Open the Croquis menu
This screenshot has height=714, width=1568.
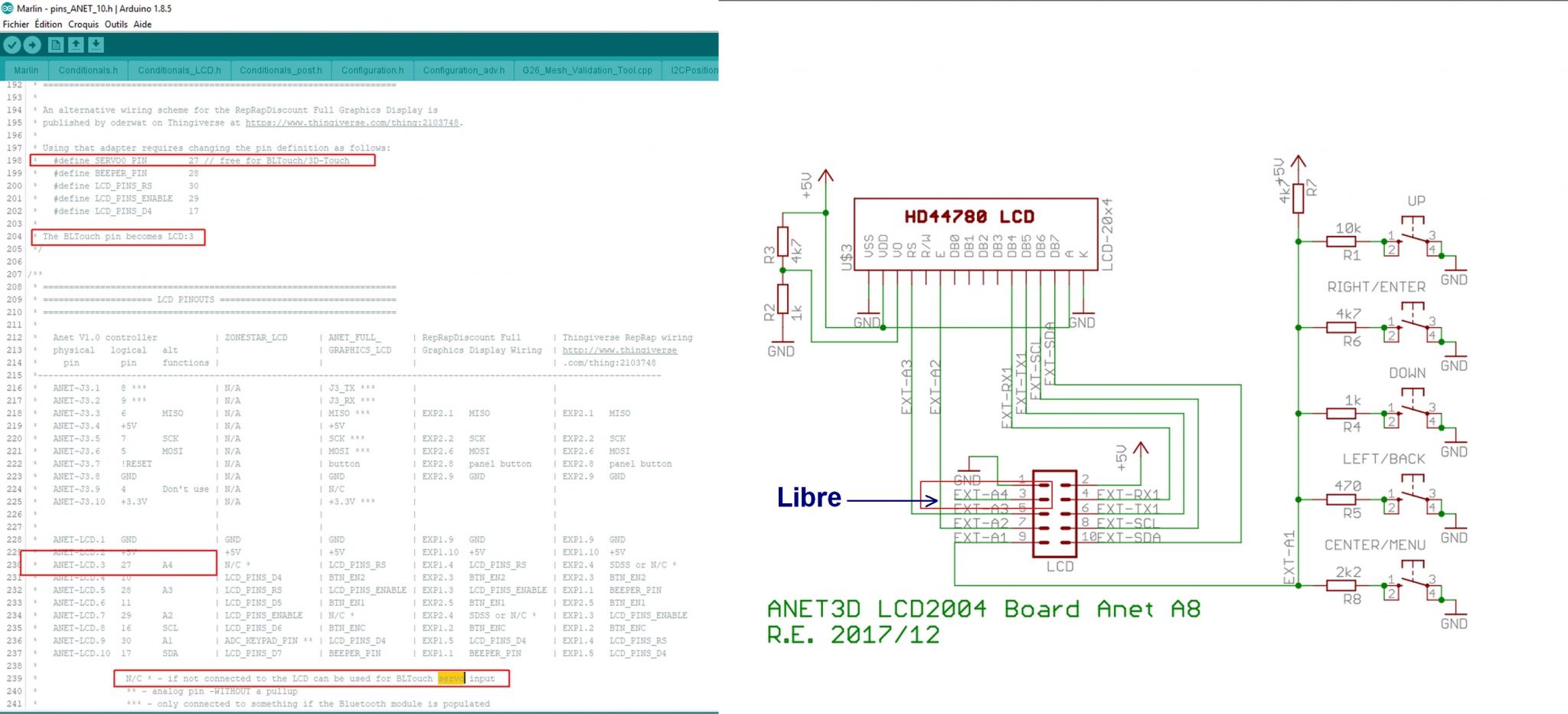coord(83,25)
